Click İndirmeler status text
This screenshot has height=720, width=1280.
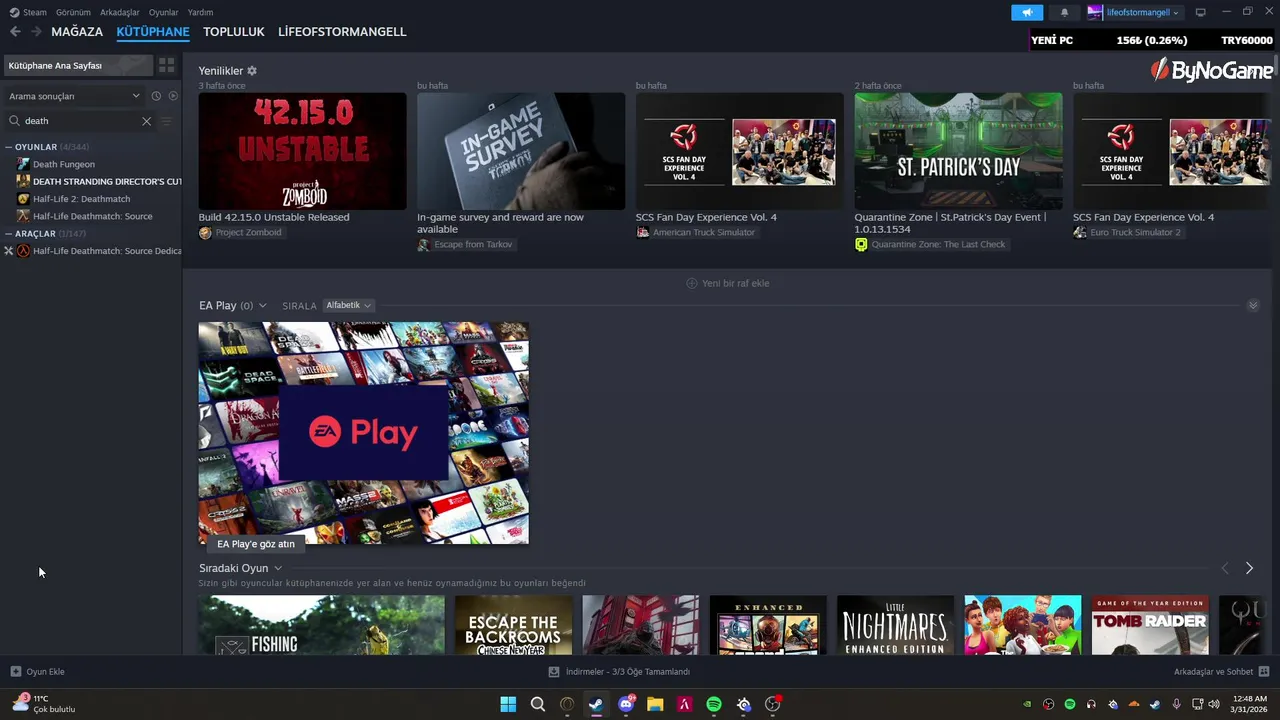click(x=627, y=672)
